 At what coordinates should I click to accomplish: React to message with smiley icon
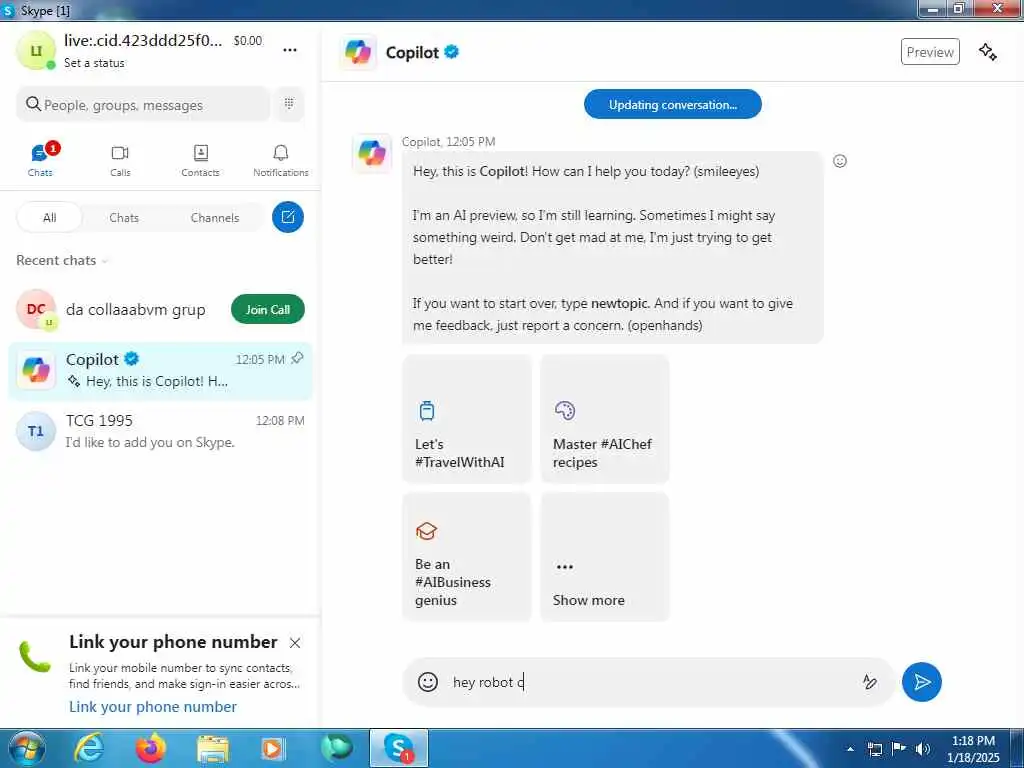(840, 161)
